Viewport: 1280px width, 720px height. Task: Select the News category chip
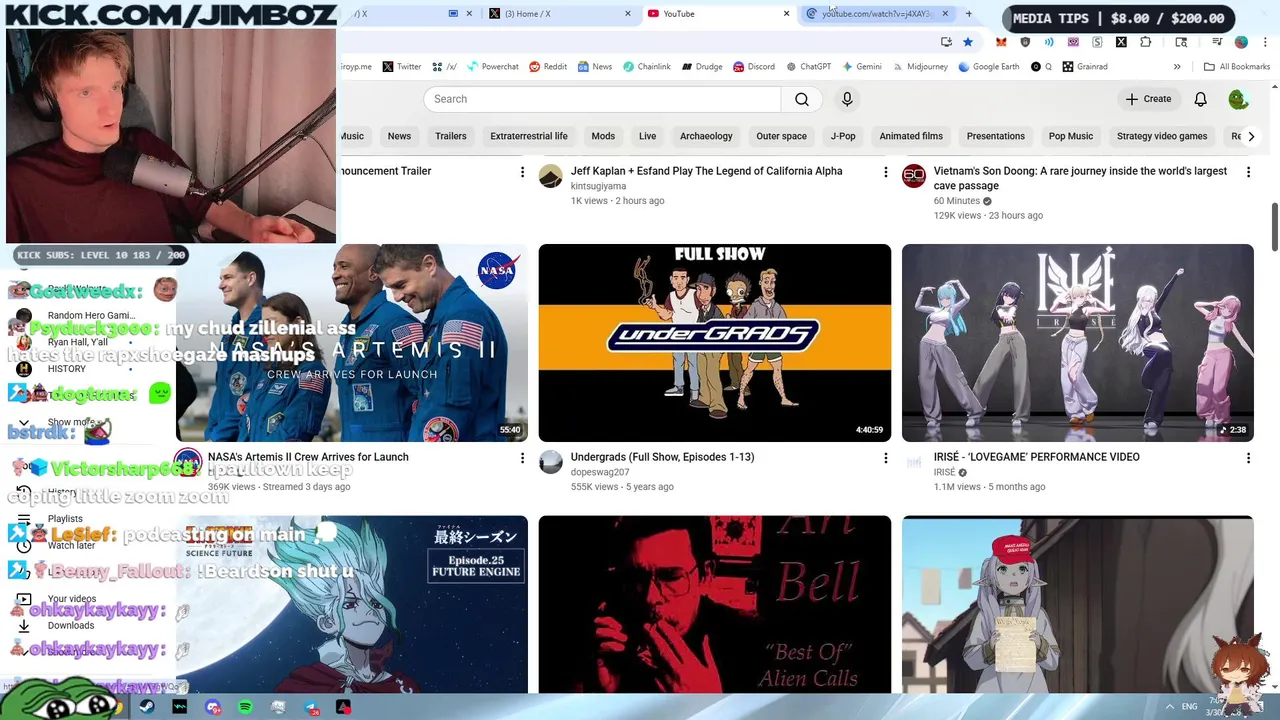click(399, 136)
